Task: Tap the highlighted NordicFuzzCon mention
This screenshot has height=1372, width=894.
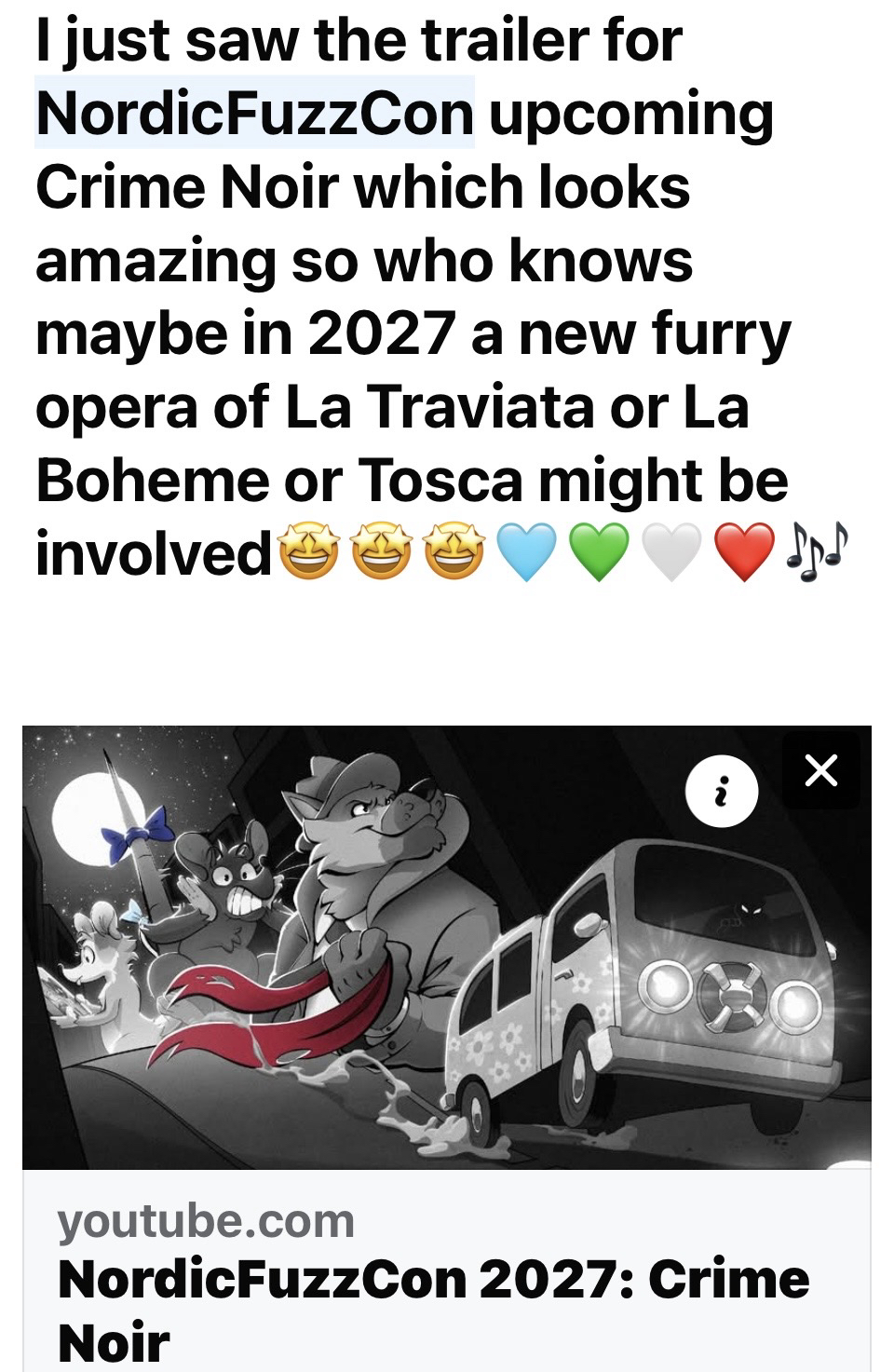Action: (254, 113)
